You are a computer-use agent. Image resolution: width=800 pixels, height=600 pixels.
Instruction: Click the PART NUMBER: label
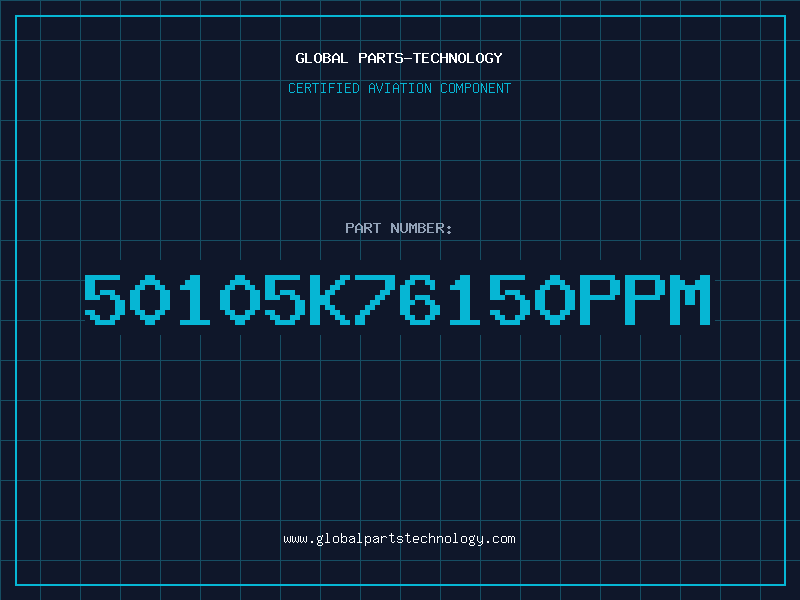(x=398, y=228)
